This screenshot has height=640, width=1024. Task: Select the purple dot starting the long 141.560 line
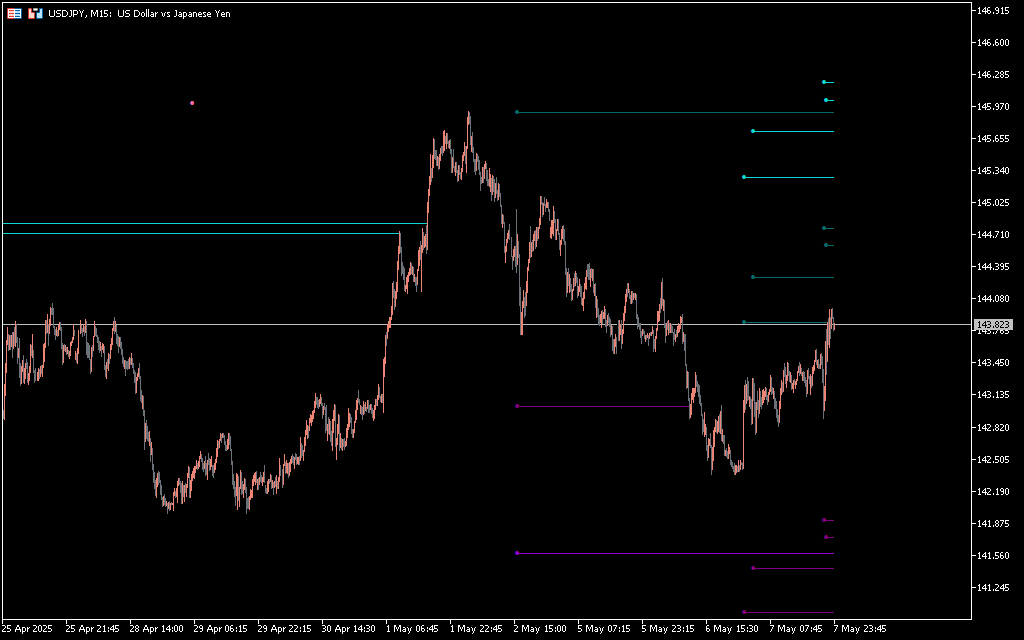[516, 553]
